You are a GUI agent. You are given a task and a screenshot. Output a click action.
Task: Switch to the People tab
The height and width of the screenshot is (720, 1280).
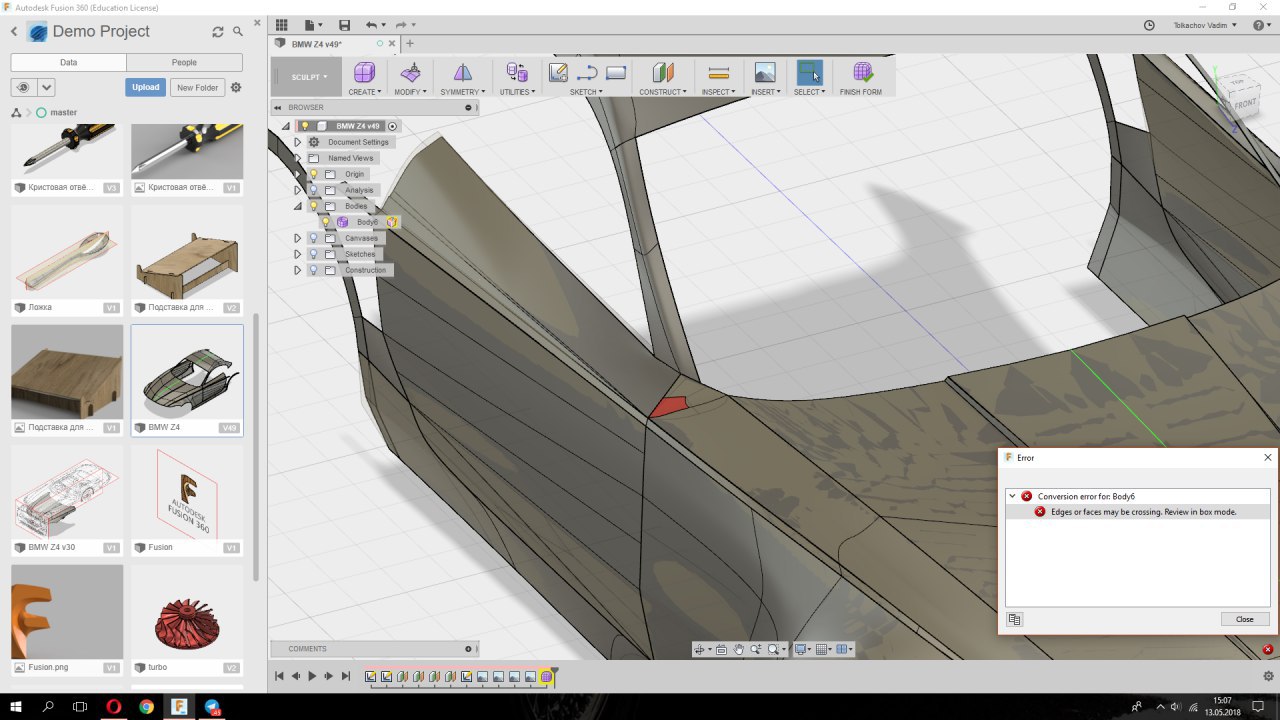pyautogui.click(x=184, y=62)
